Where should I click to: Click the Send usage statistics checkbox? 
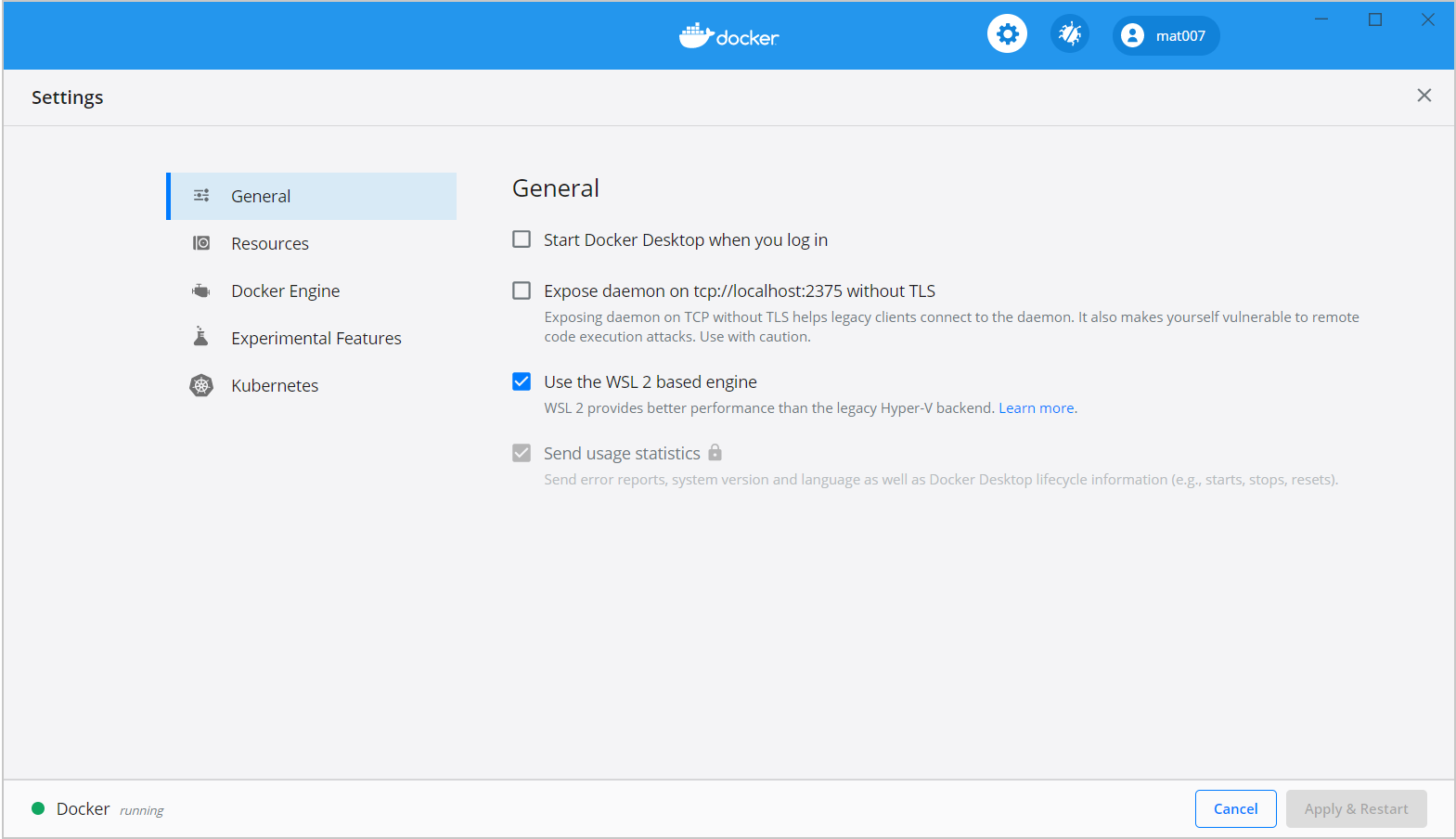(522, 453)
